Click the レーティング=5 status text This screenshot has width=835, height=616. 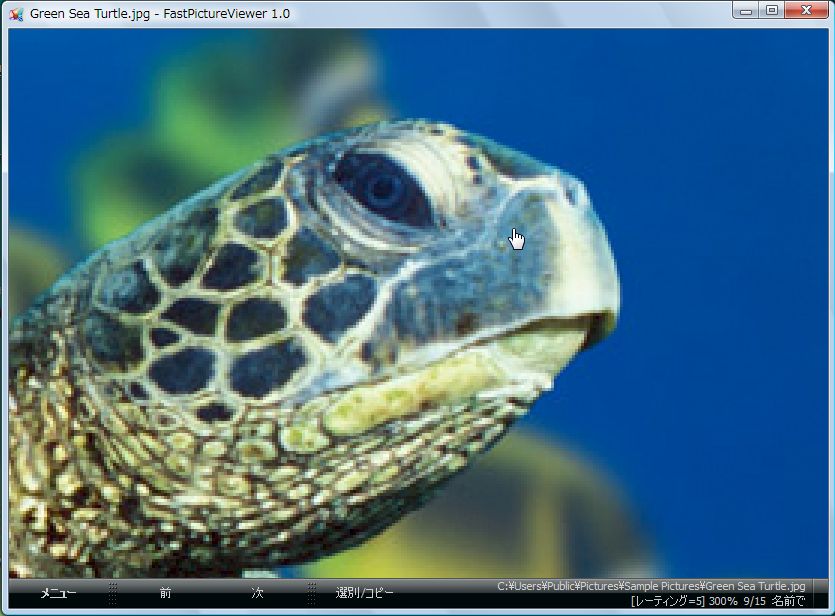click(668, 602)
